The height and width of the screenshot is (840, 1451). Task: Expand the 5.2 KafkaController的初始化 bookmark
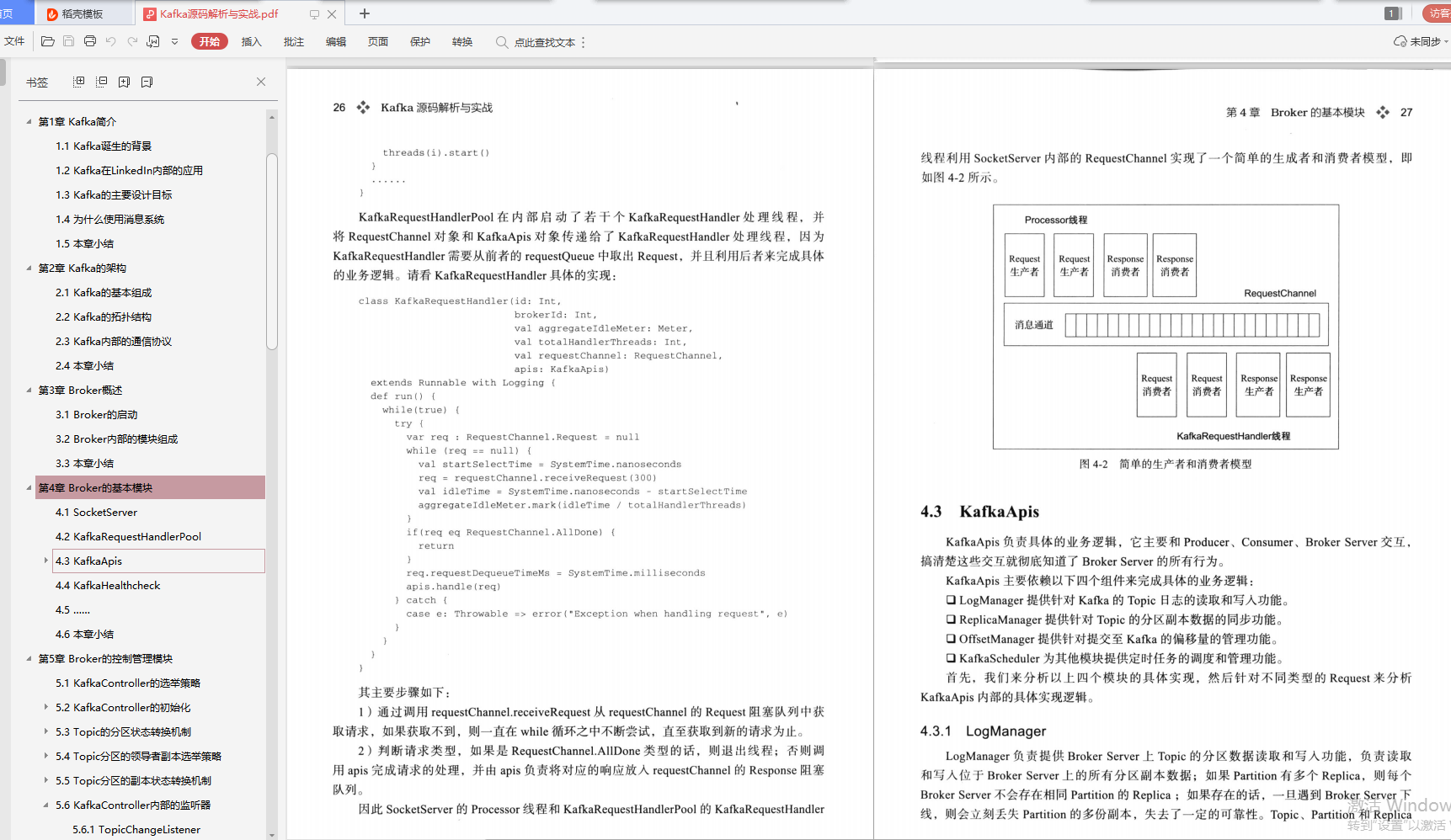click(x=45, y=708)
